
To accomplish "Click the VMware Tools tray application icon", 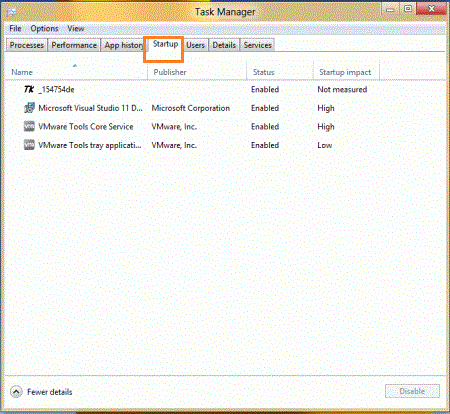I will [29, 145].
